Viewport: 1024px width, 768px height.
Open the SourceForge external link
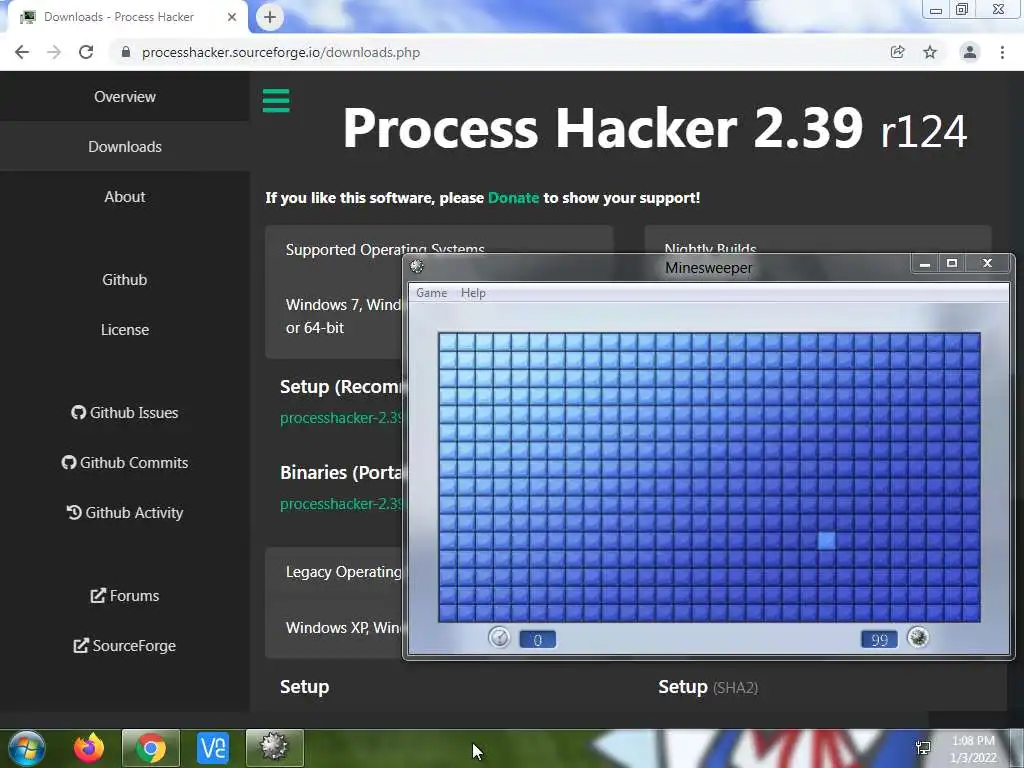click(x=125, y=646)
